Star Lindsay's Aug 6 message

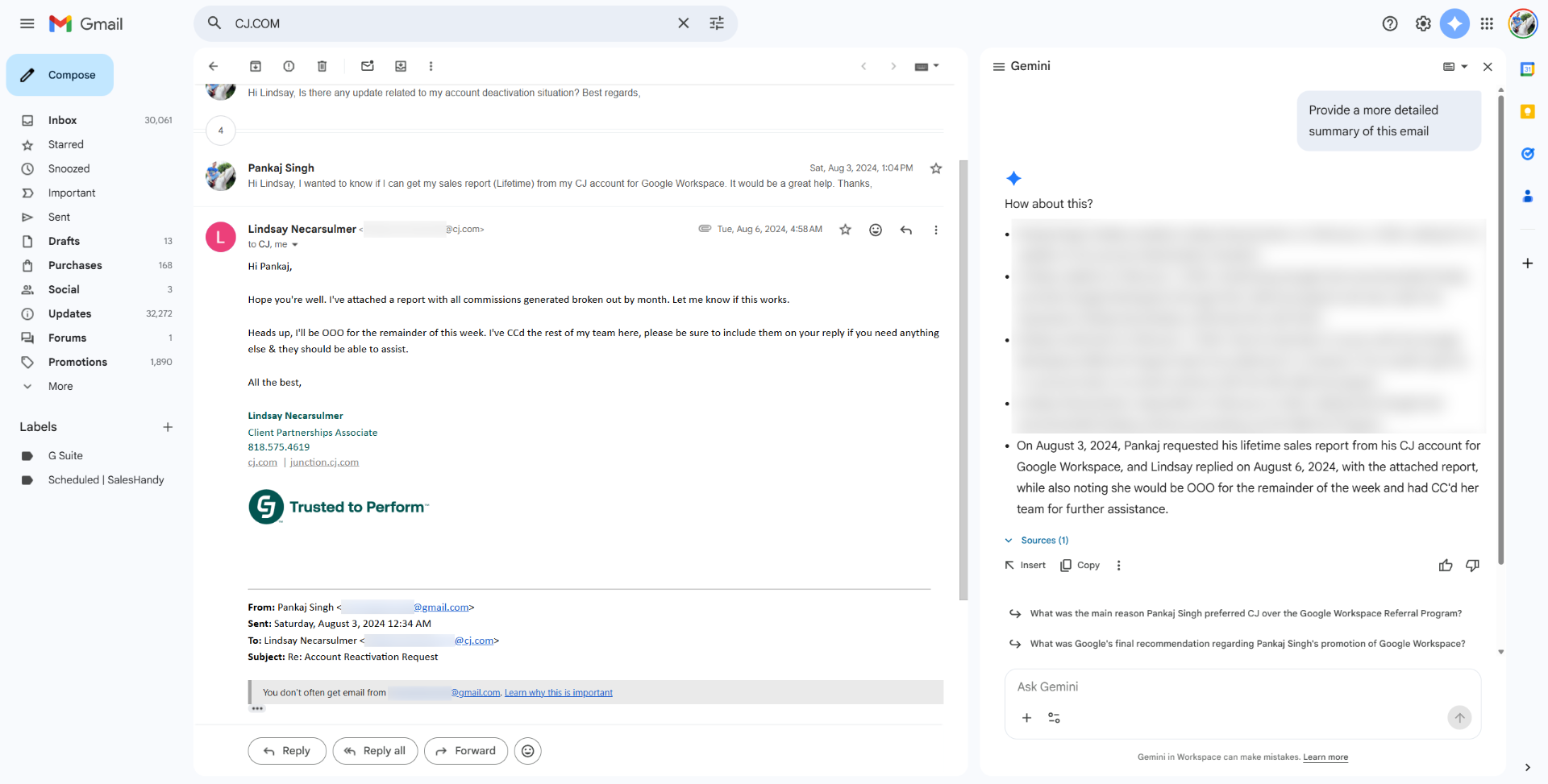click(845, 230)
